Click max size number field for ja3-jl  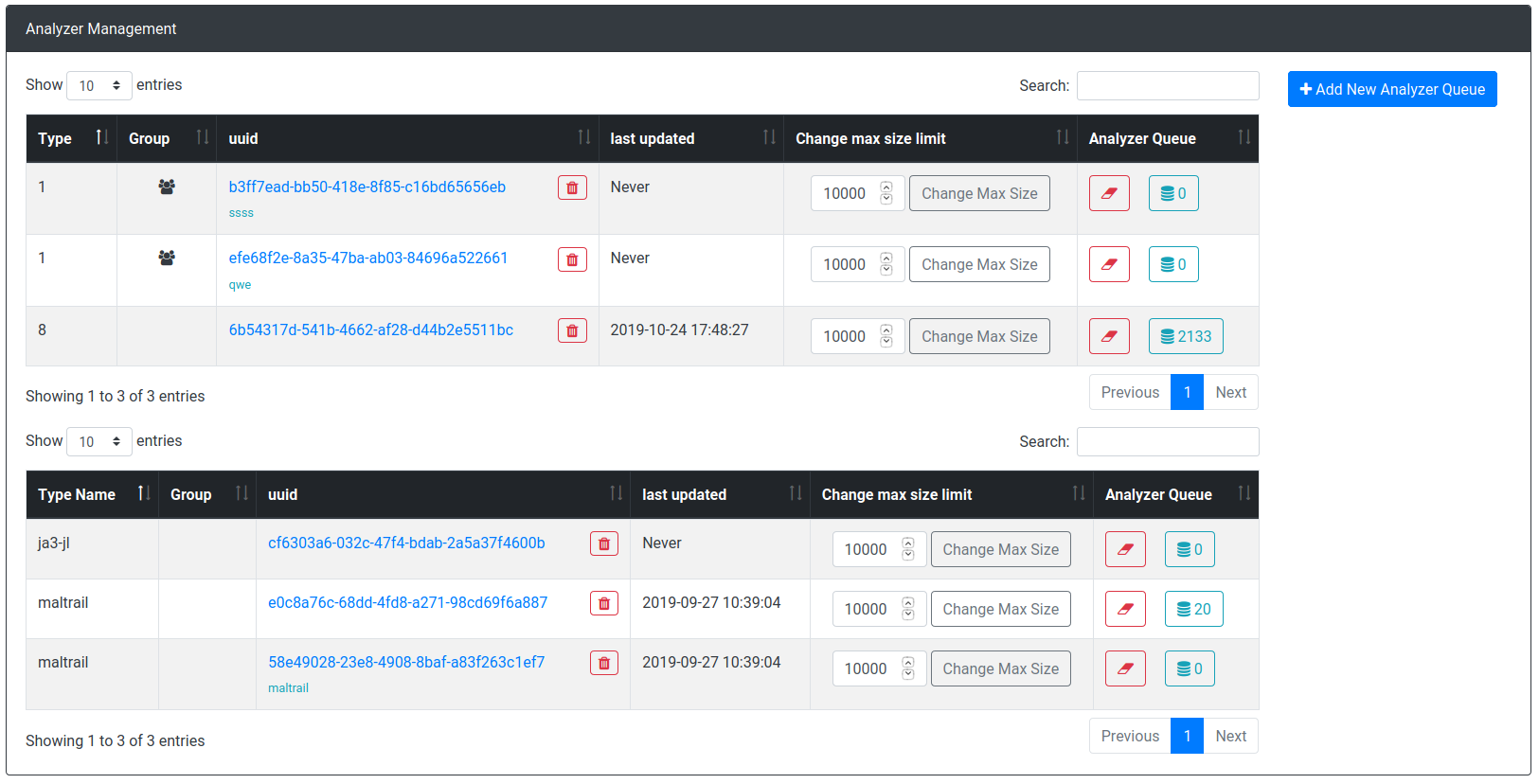[x=867, y=549]
